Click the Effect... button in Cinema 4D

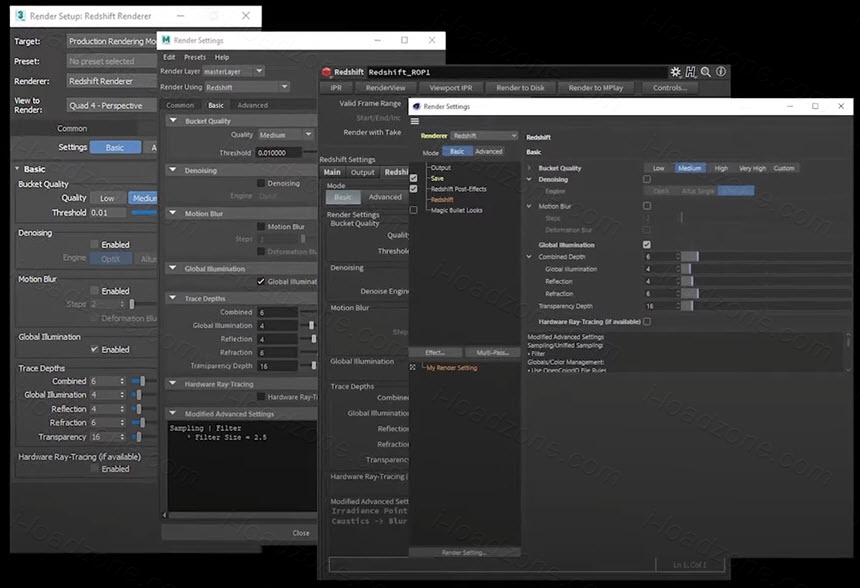(x=435, y=353)
